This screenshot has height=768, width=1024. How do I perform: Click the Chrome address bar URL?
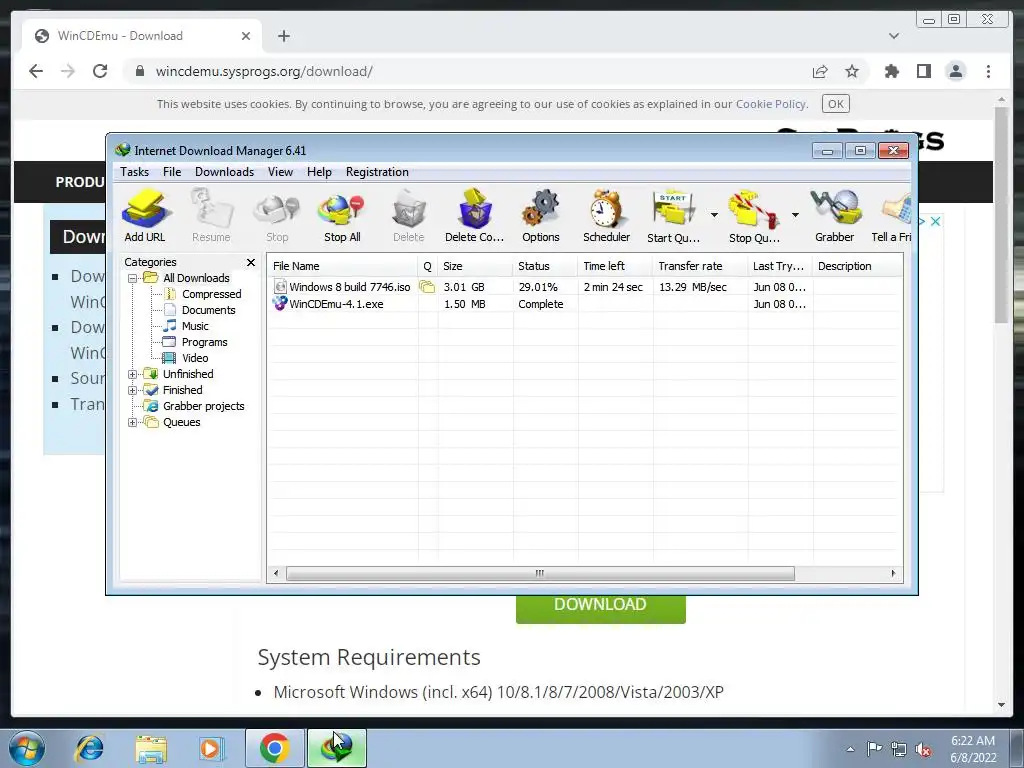264,71
